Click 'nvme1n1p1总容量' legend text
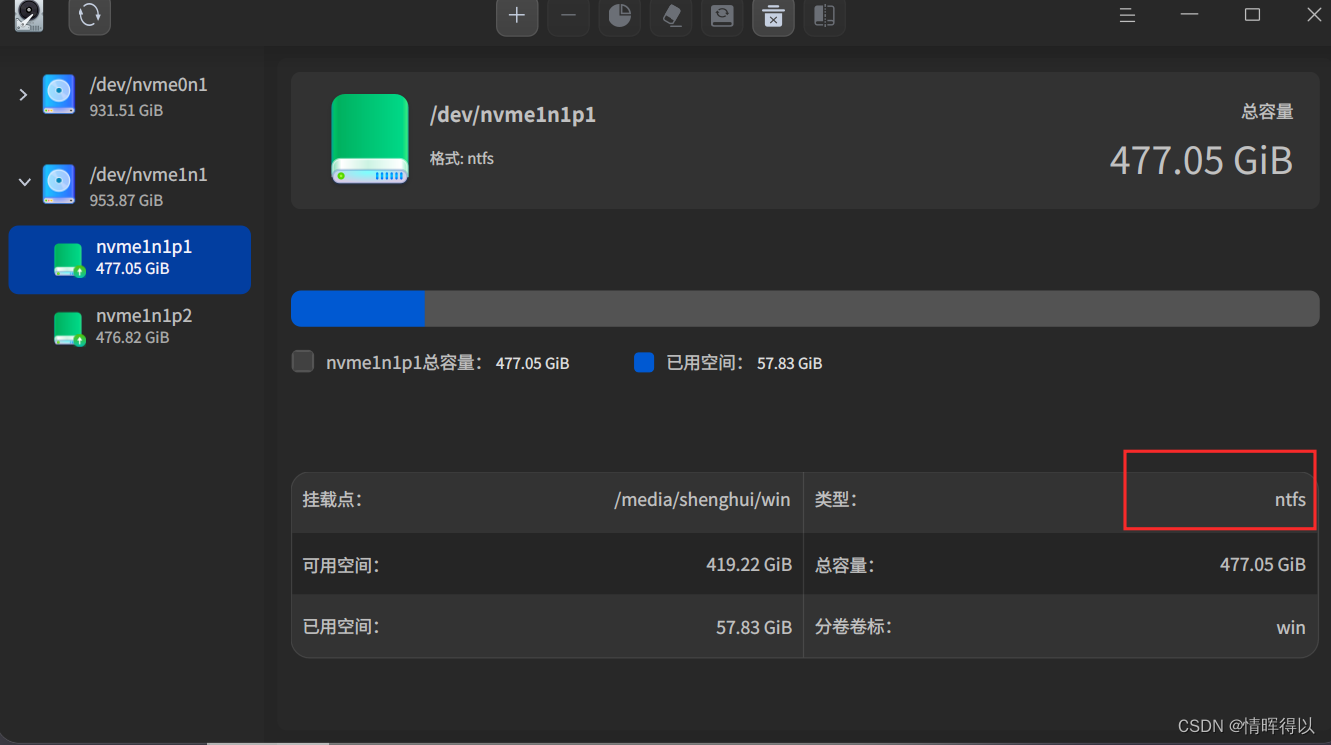The height and width of the screenshot is (745, 1331). point(405,363)
